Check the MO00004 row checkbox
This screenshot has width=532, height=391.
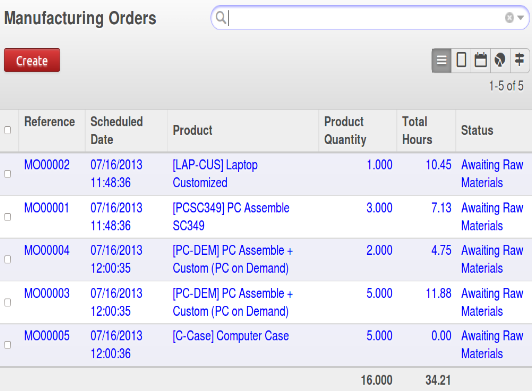coord(7,260)
